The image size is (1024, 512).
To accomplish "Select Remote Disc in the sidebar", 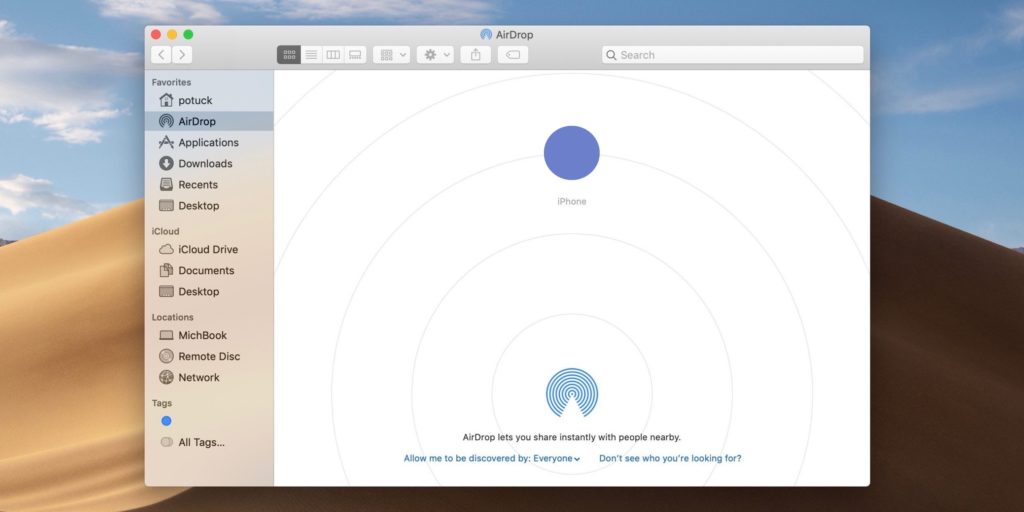I will (x=209, y=357).
